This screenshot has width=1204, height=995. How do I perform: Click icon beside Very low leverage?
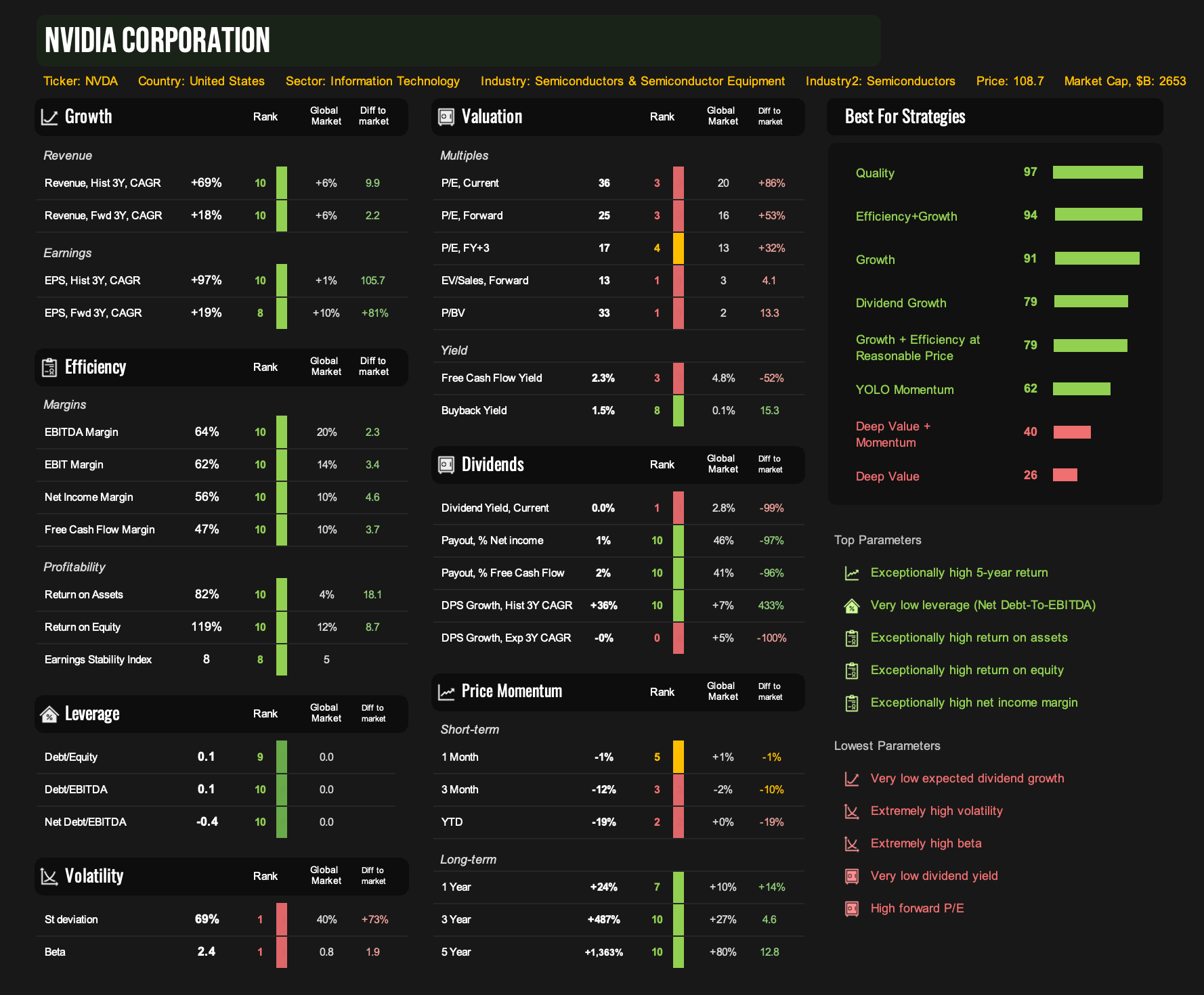coord(852,606)
